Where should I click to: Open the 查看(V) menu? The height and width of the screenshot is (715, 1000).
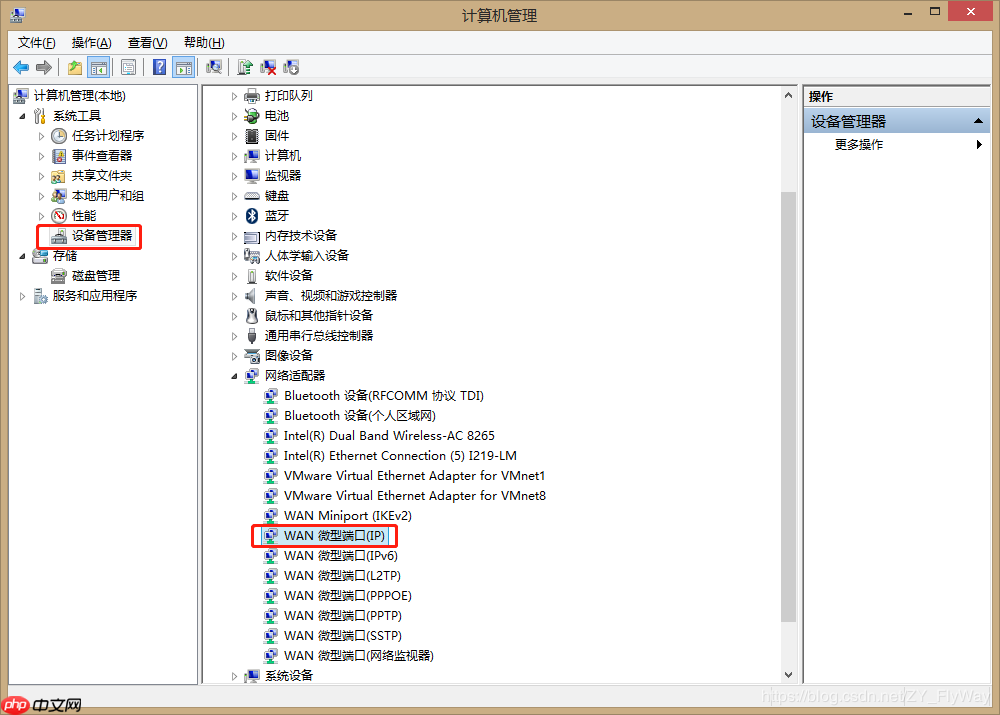(x=146, y=42)
